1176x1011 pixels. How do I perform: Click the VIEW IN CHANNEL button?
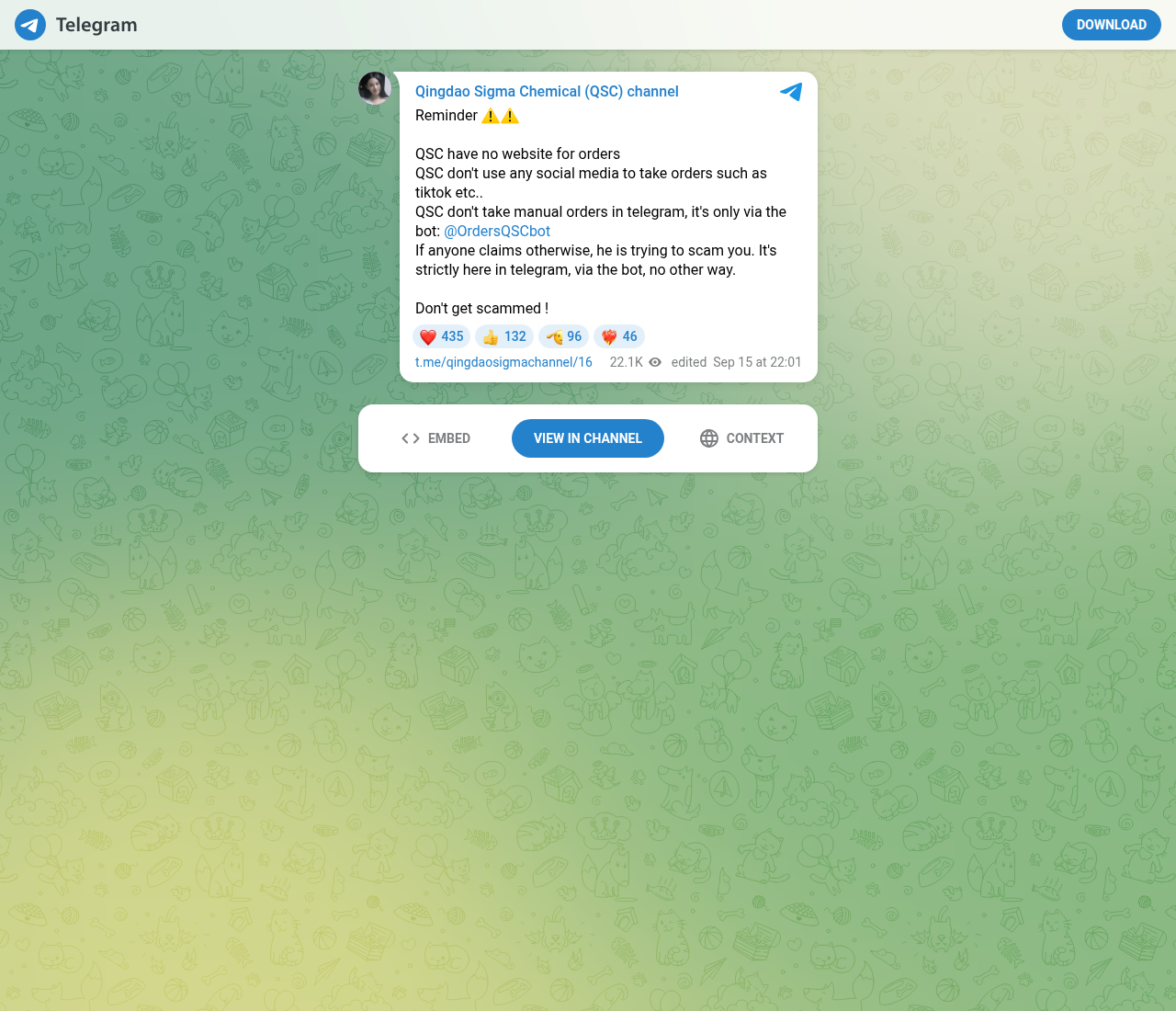pyautogui.click(x=588, y=438)
